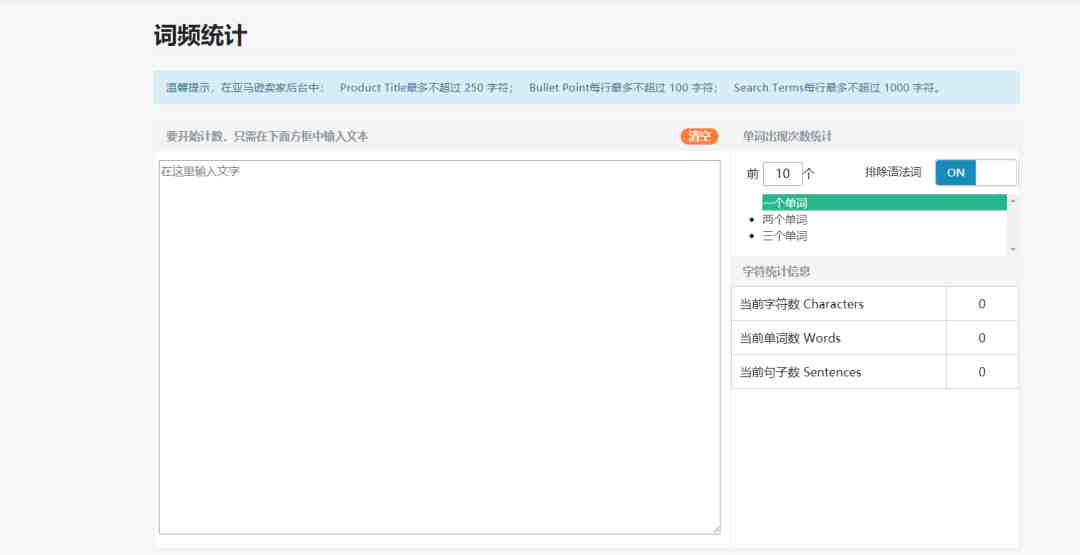Click the 词频统计 page heading

[200, 36]
